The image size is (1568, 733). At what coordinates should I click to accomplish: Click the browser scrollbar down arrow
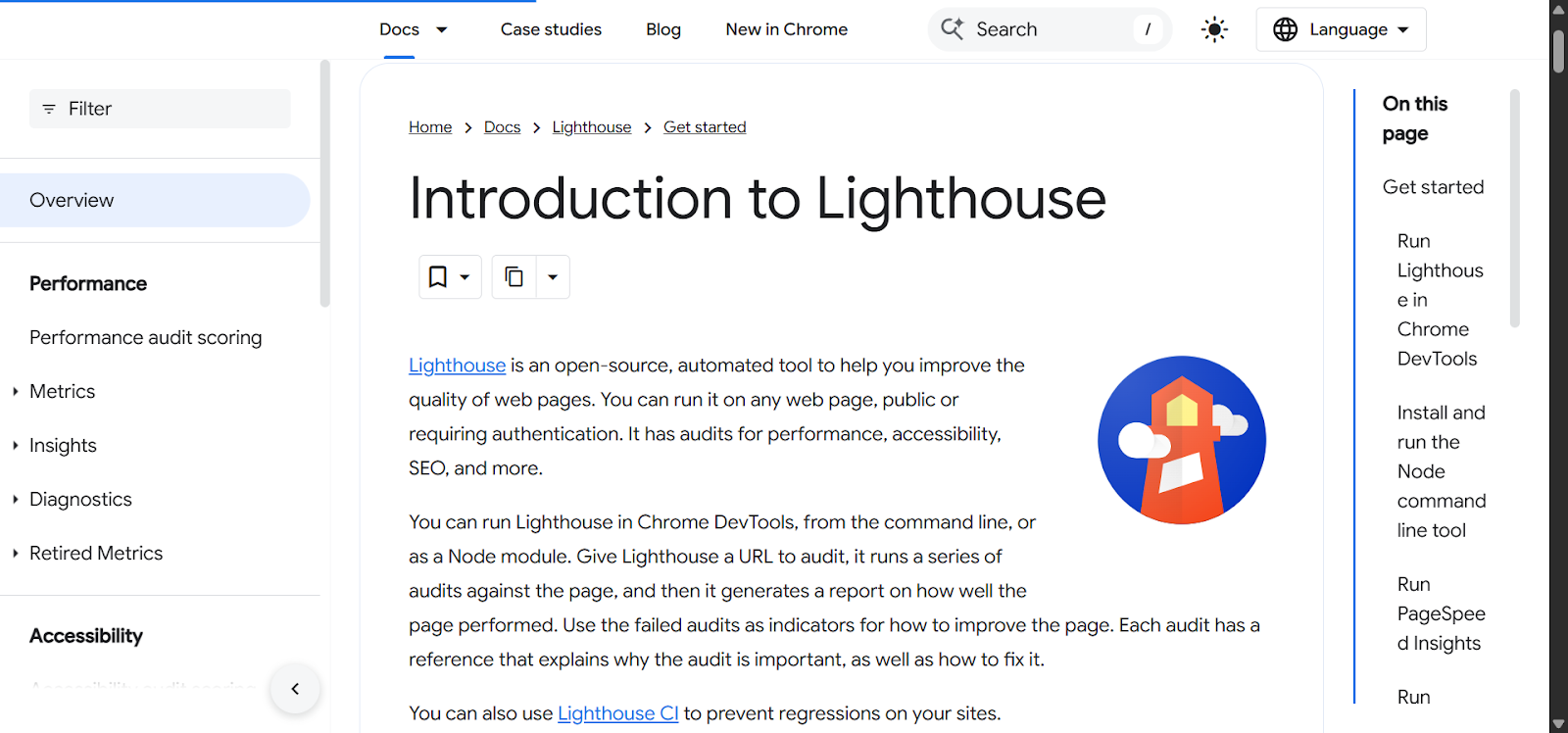(x=1558, y=723)
